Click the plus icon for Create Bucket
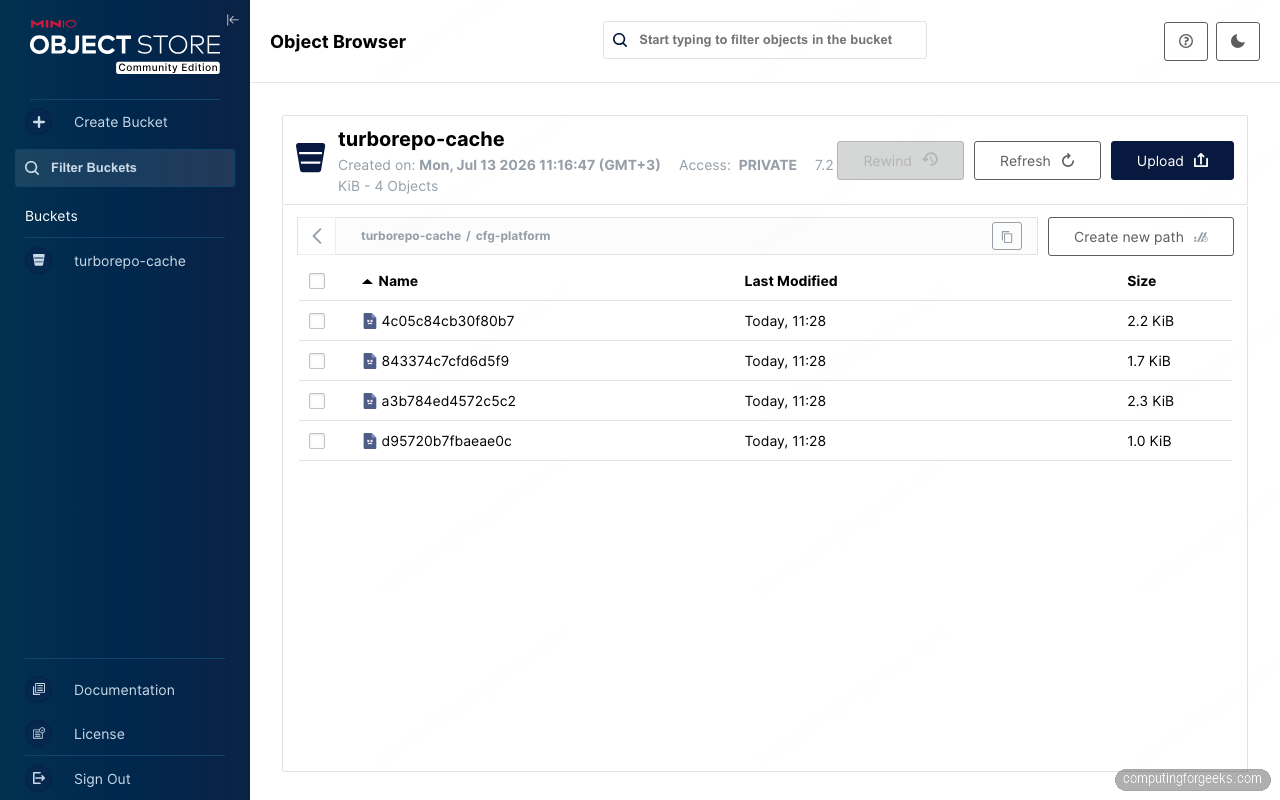The height and width of the screenshot is (800, 1280). point(39,122)
